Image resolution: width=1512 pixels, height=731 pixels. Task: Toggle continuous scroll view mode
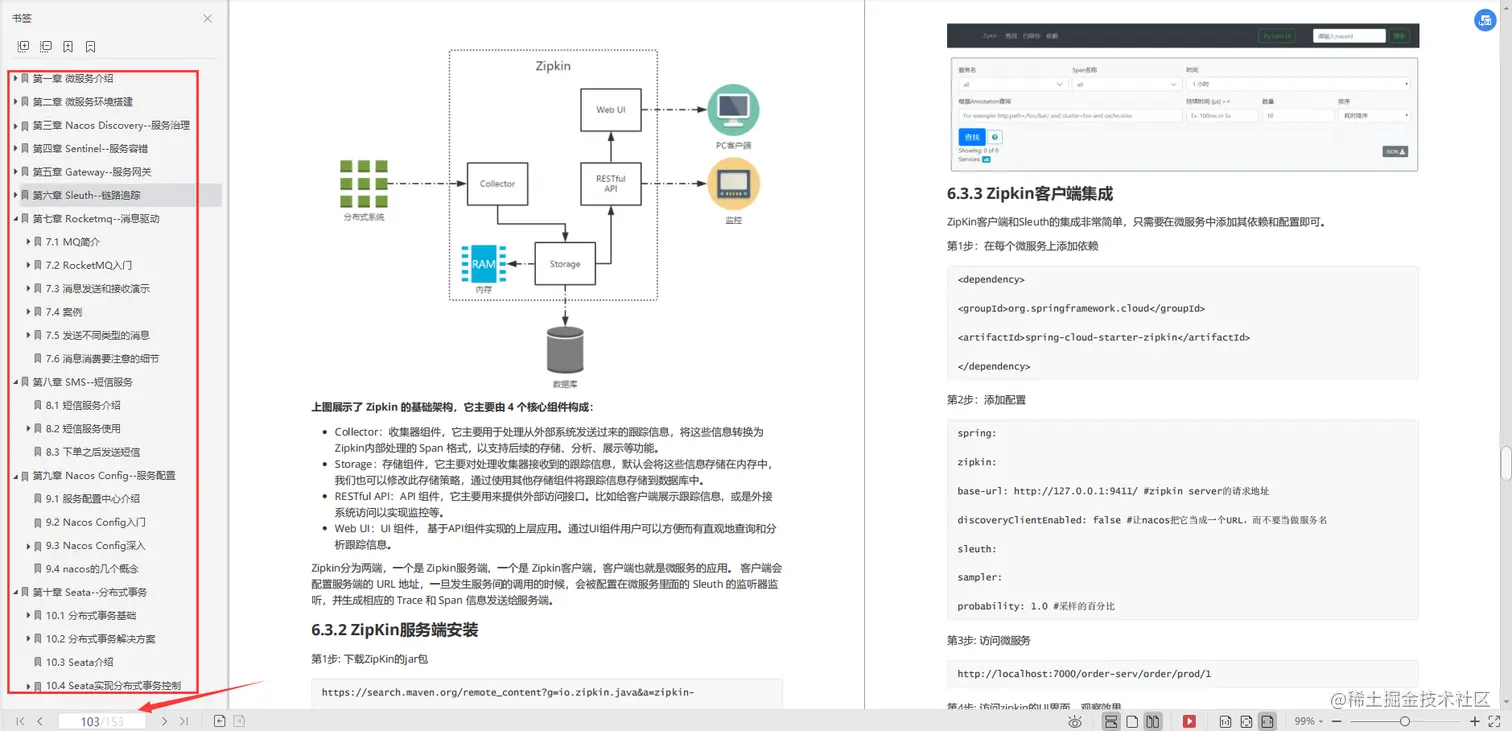point(1111,721)
